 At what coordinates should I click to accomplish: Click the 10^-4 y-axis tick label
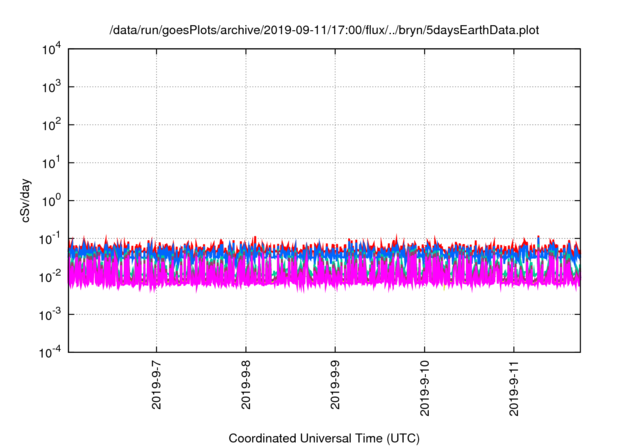(x=50, y=352)
